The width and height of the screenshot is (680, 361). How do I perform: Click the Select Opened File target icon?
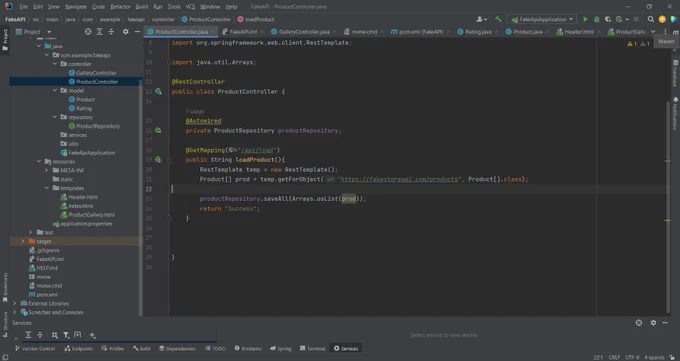click(88, 32)
